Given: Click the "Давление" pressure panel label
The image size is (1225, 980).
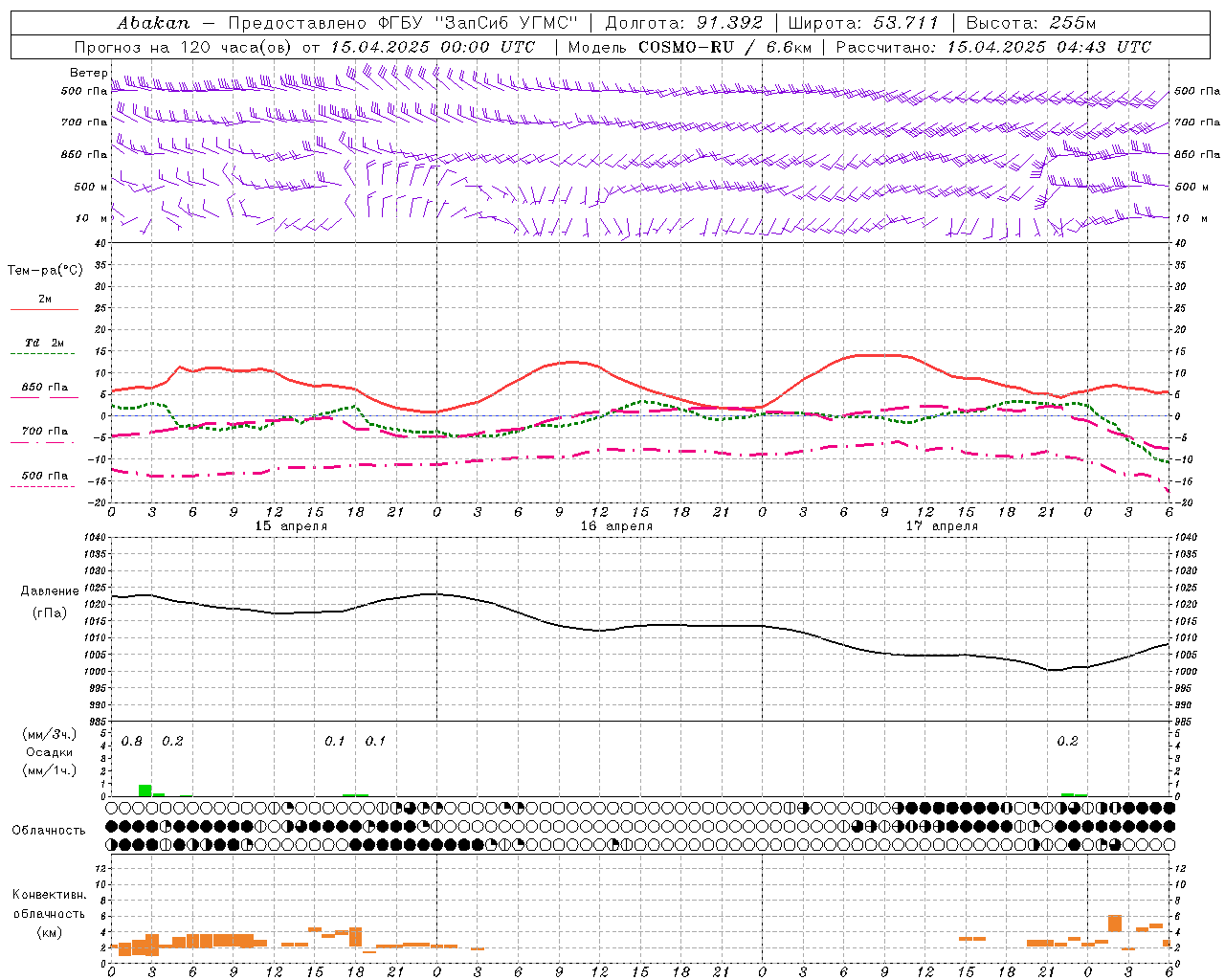Looking at the screenshot, I should (50, 591).
